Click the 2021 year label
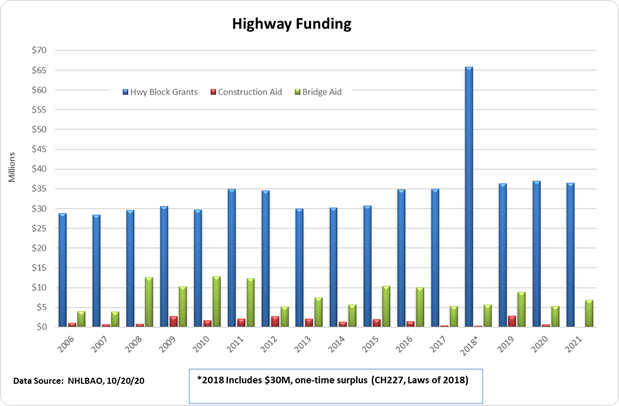Image resolution: width=619 pixels, height=406 pixels. [x=573, y=344]
